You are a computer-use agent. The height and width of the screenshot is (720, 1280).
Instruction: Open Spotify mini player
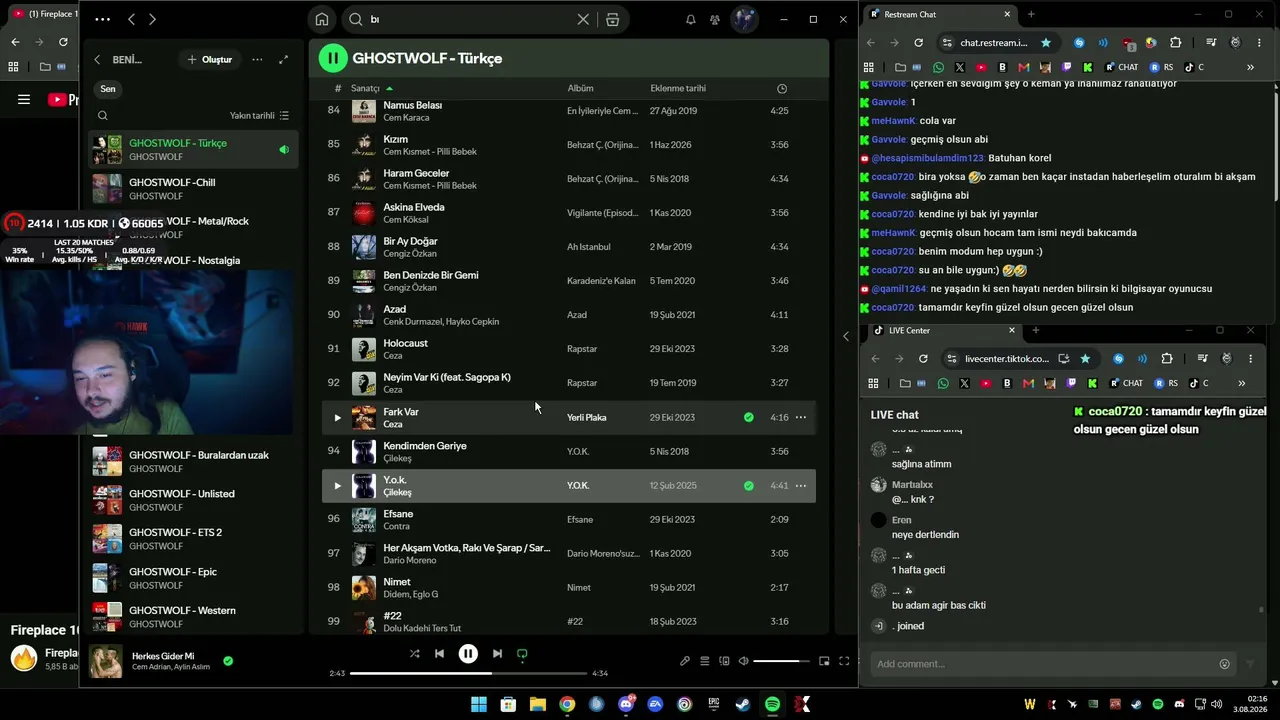[824, 661]
